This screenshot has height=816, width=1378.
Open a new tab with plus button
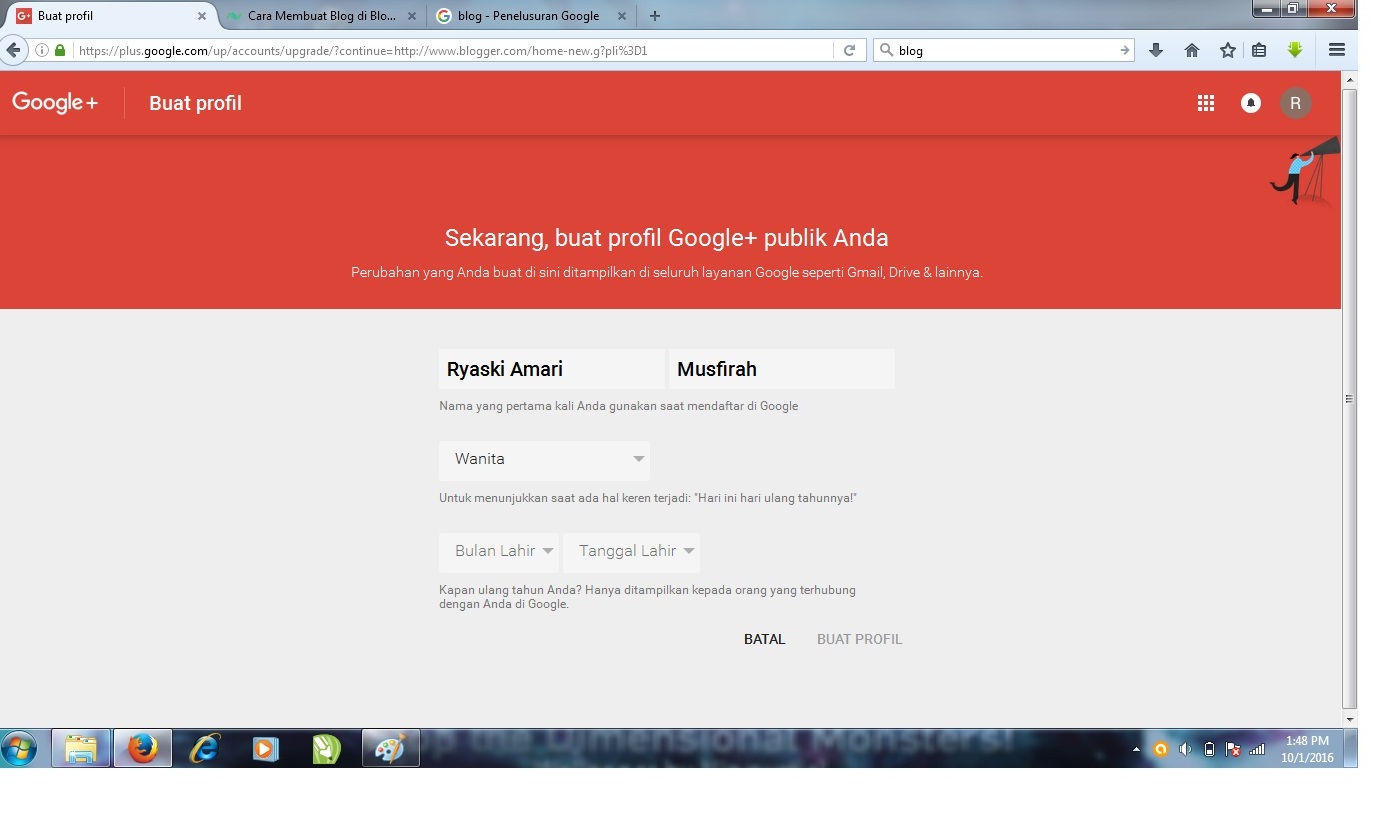click(655, 16)
